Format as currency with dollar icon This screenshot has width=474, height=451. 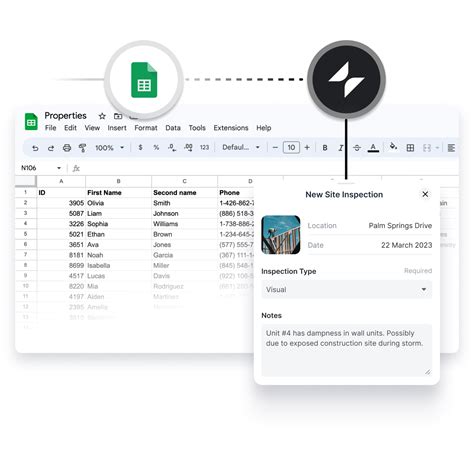(x=140, y=147)
